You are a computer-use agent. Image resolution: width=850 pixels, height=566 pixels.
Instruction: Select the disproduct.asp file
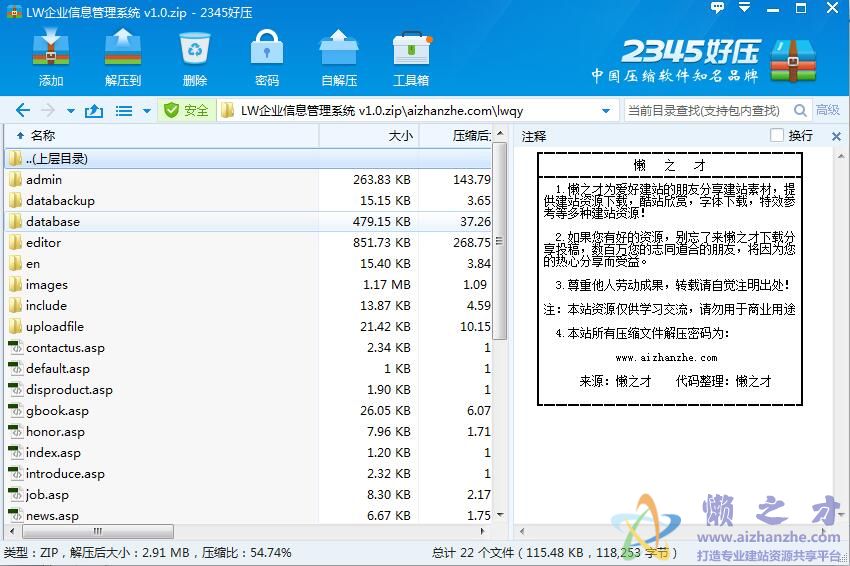[248, 389]
